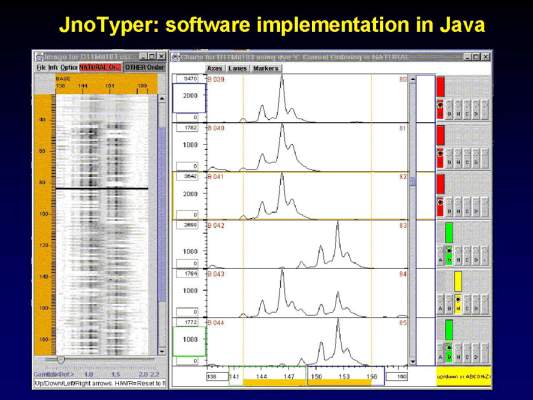Click the B 041 lane label

(216, 177)
